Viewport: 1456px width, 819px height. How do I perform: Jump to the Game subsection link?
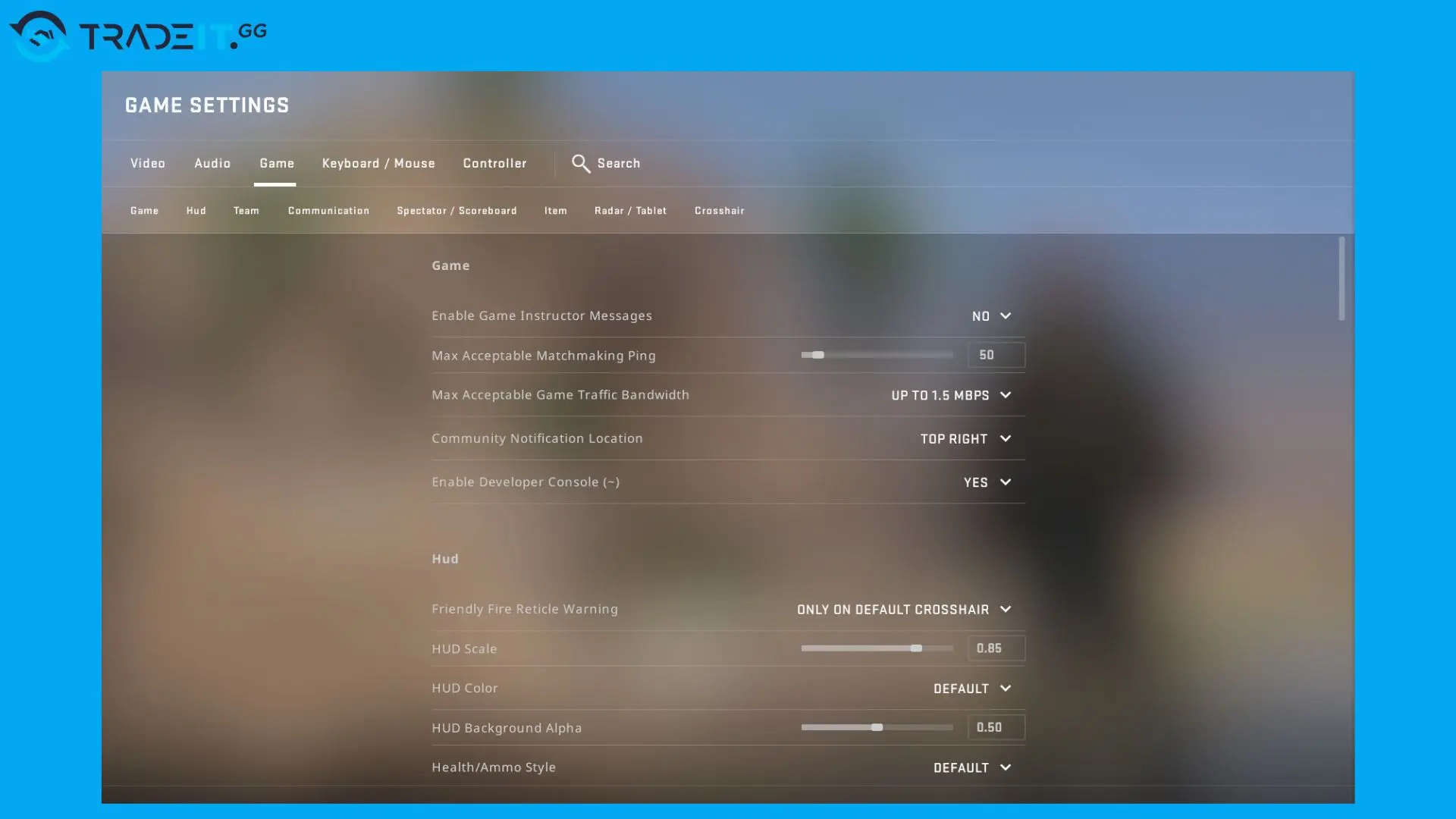pos(144,211)
